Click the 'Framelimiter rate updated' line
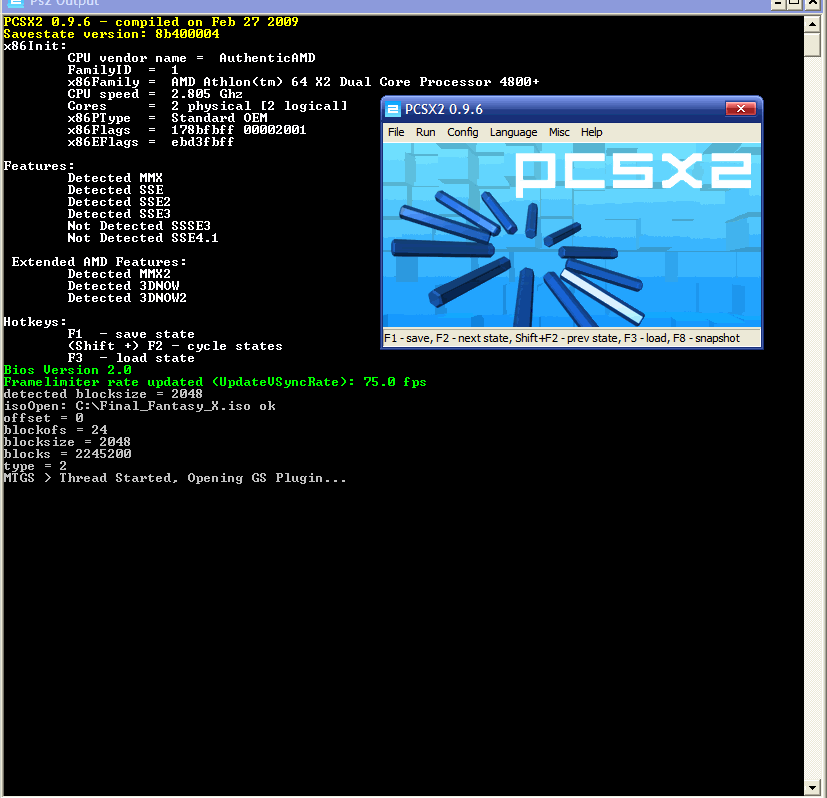This screenshot has width=827, height=798. [x=215, y=382]
